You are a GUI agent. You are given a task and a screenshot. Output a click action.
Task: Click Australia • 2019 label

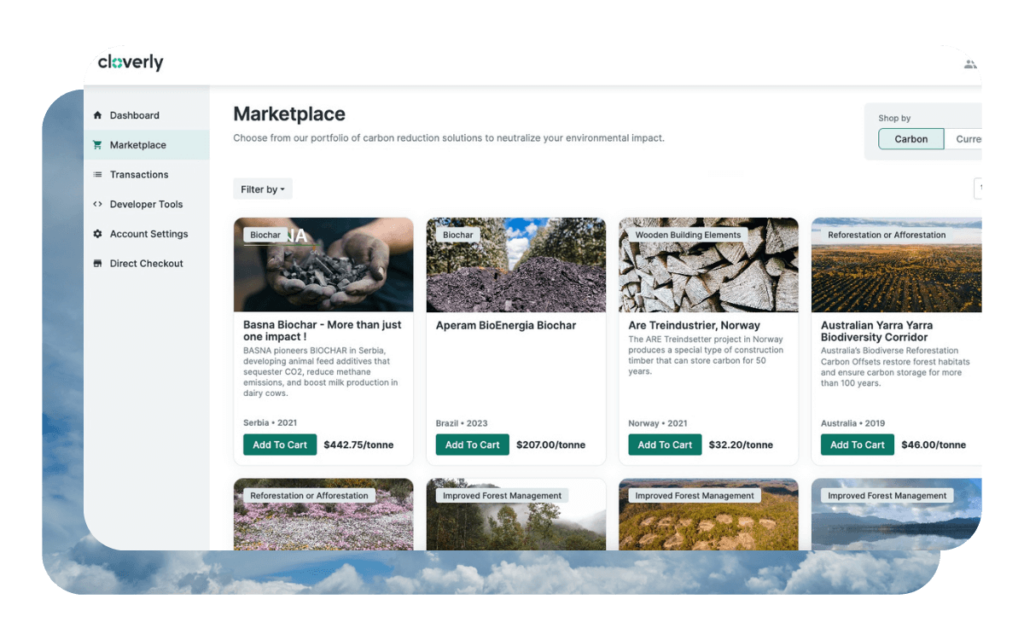tap(852, 423)
